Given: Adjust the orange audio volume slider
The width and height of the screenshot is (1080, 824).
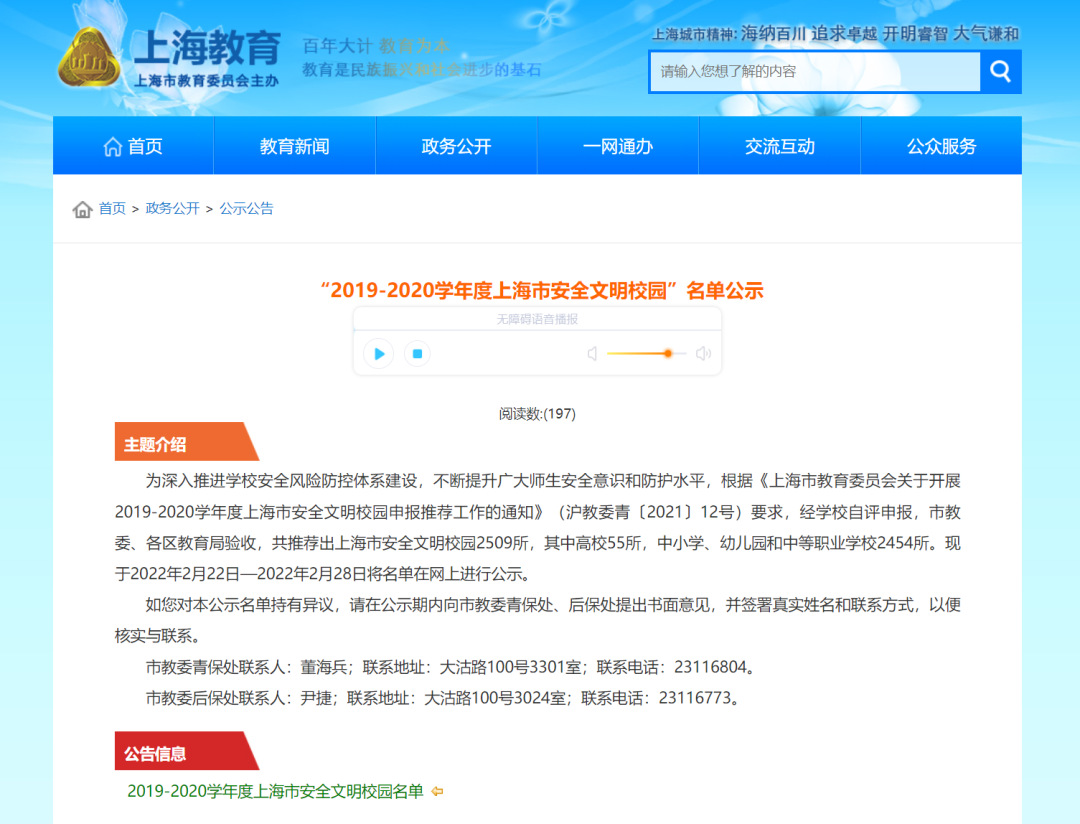Looking at the screenshot, I should pos(668,353).
